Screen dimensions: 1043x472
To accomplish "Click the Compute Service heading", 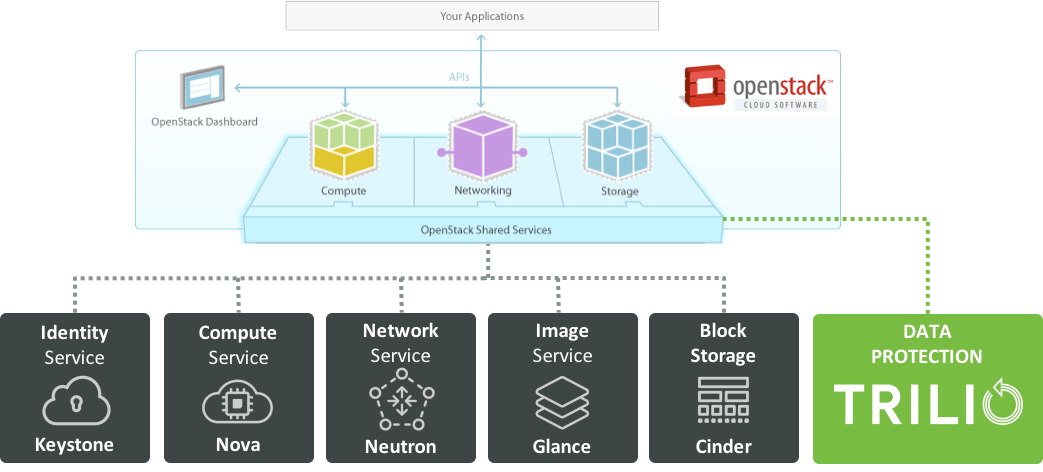I will point(237,345).
